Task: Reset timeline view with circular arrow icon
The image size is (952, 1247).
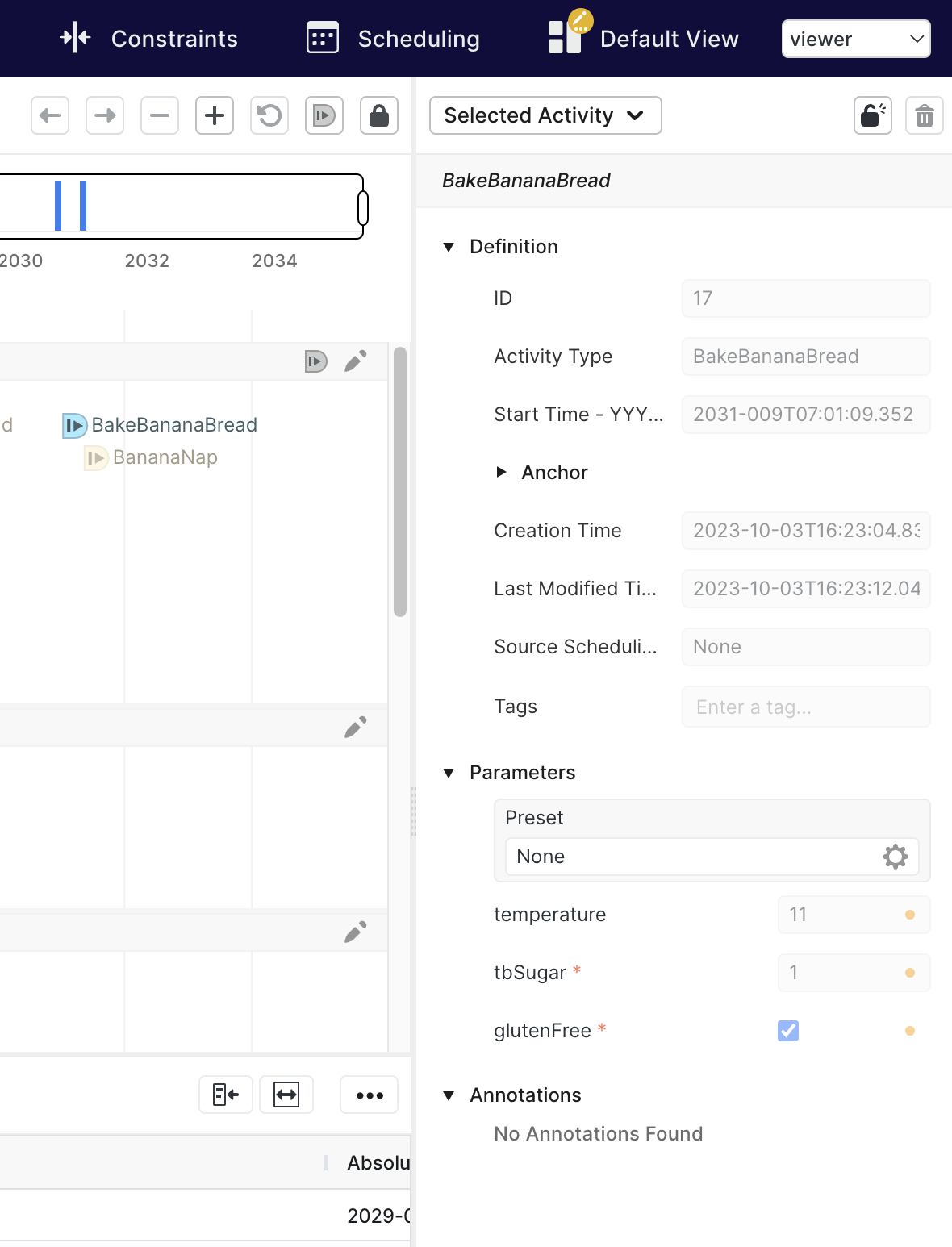Action: (269, 115)
